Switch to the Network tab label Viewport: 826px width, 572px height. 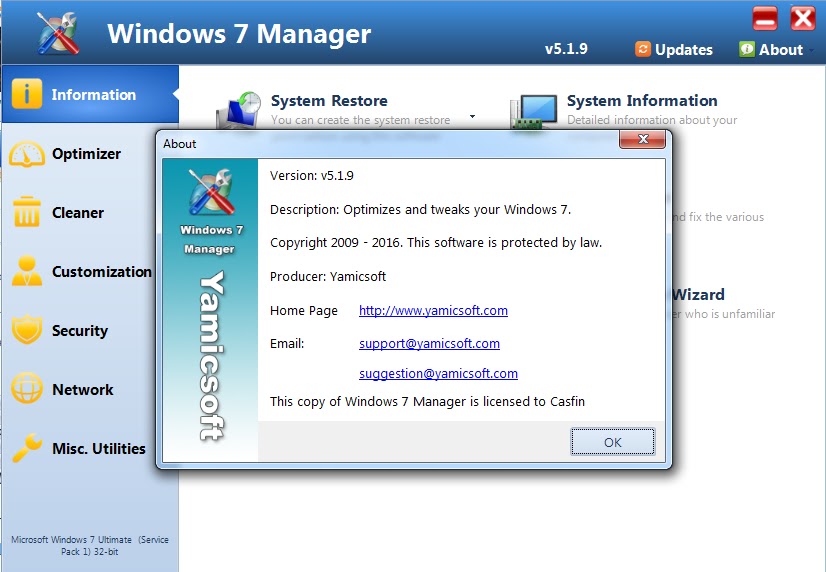pyautogui.click(x=83, y=389)
